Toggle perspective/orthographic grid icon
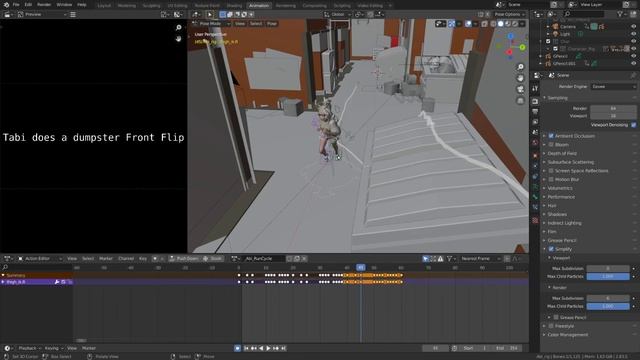The image size is (640, 360). point(520,100)
